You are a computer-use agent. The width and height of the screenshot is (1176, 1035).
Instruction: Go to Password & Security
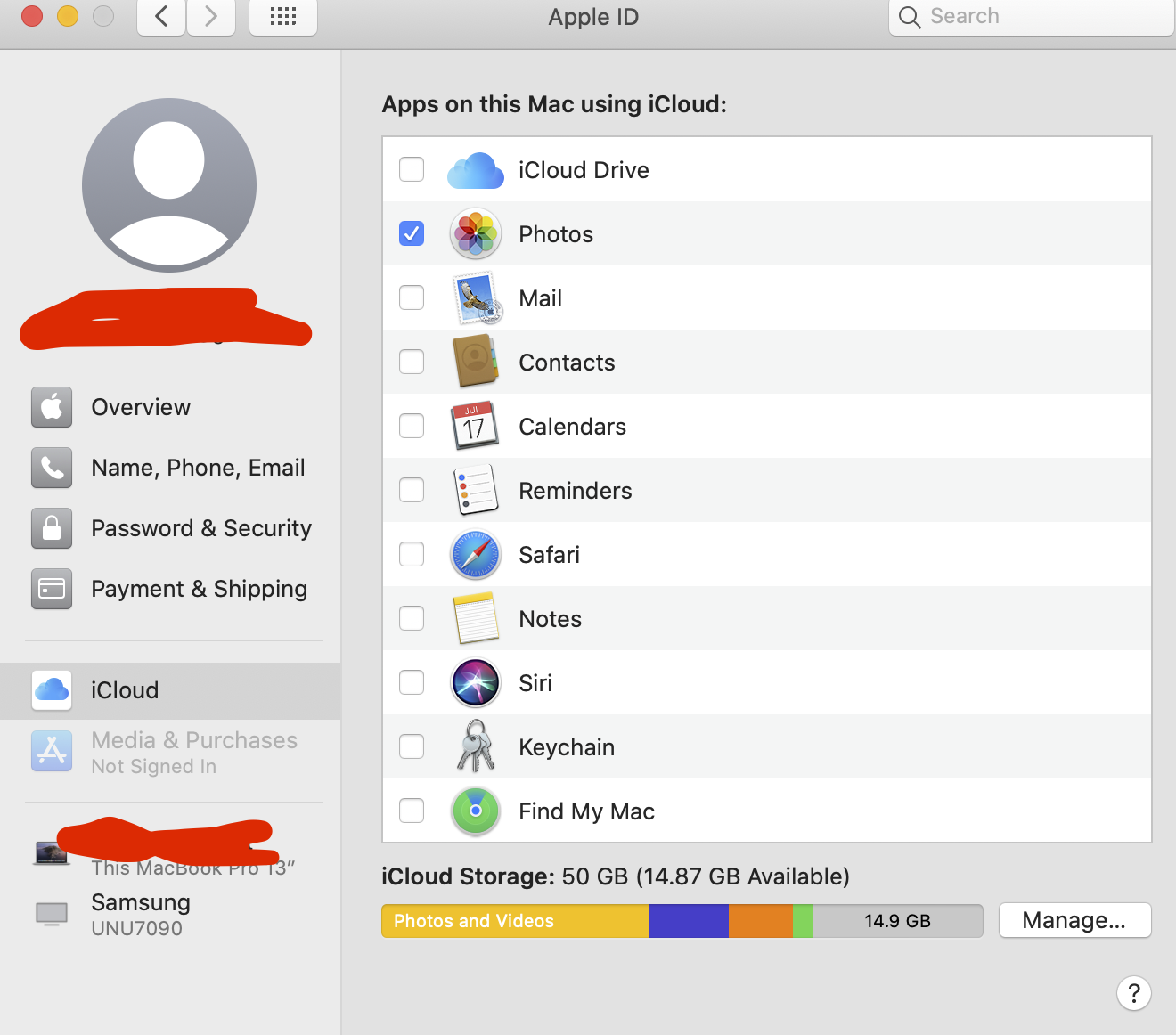[170, 528]
